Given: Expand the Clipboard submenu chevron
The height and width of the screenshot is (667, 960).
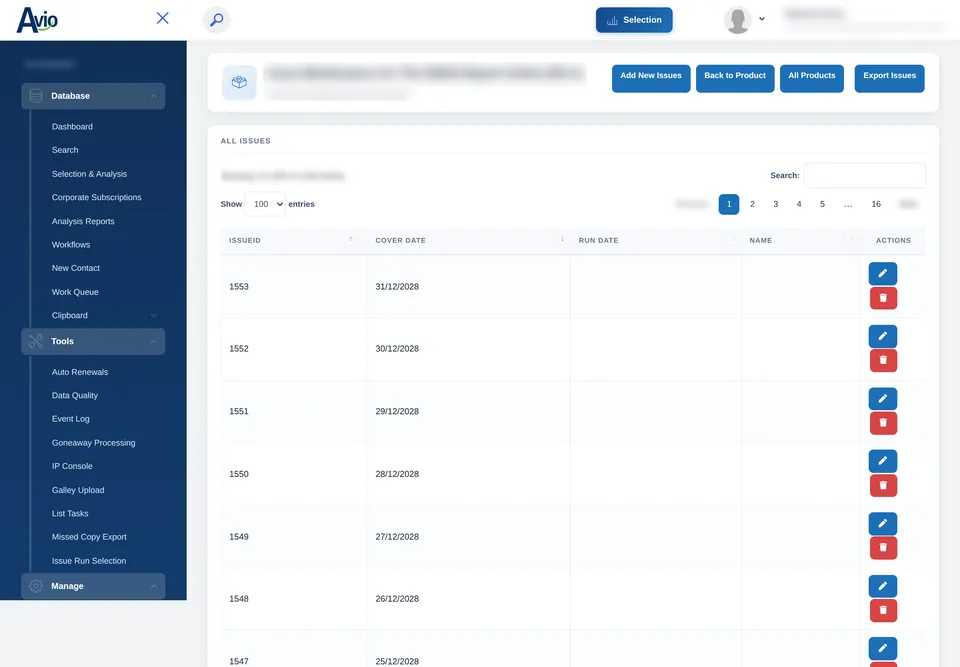Looking at the screenshot, I should tap(154, 315).
